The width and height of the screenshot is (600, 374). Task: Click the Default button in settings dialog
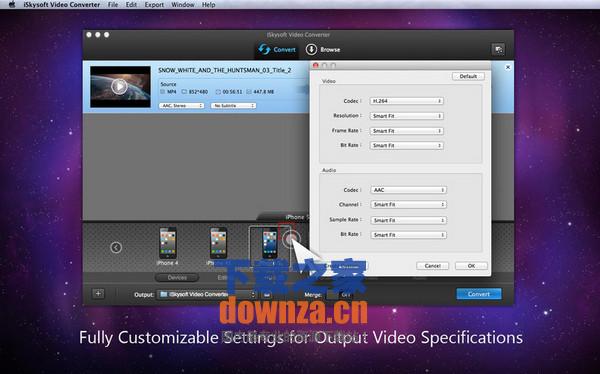click(x=468, y=76)
